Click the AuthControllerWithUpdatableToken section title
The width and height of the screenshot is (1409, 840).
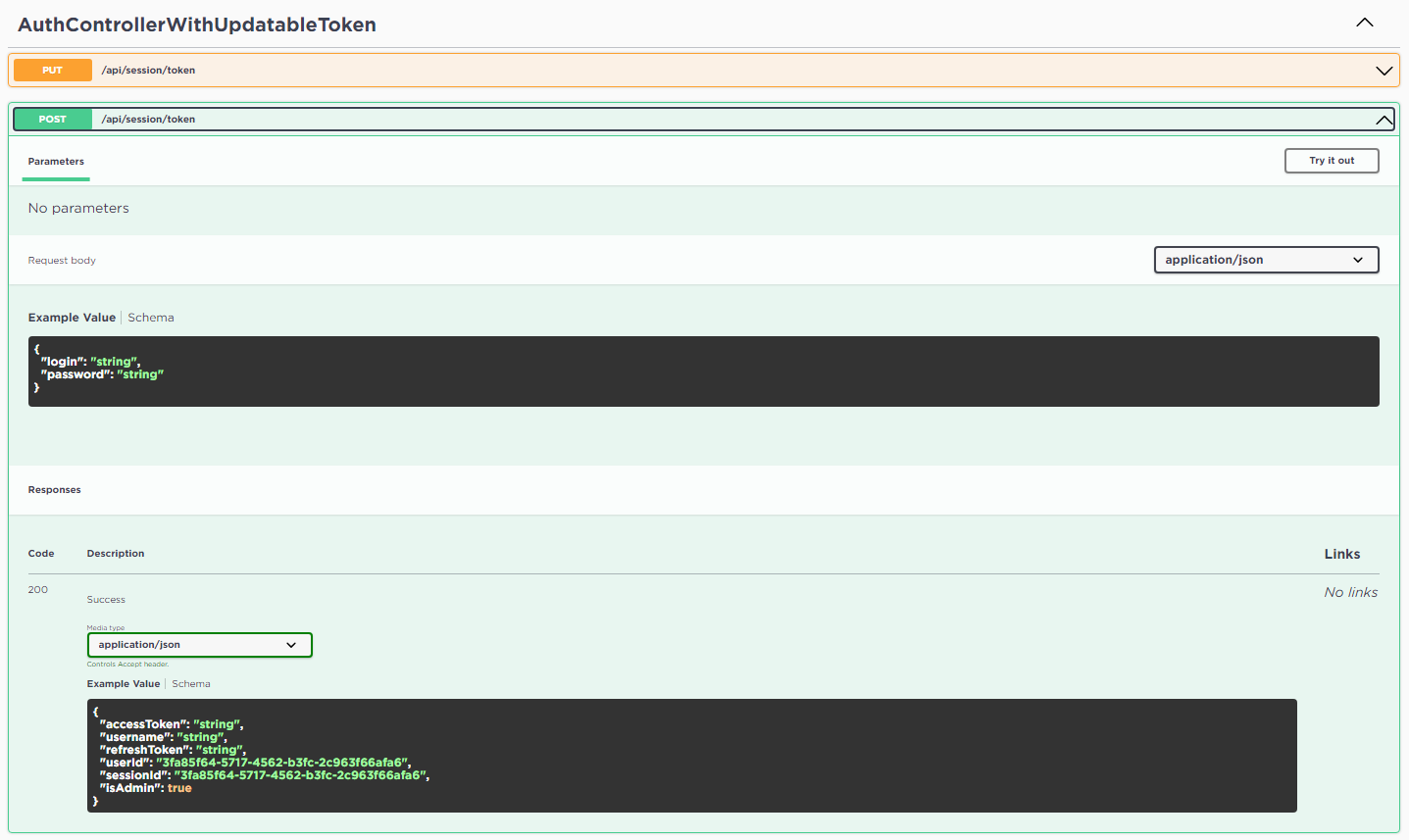click(x=197, y=25)
